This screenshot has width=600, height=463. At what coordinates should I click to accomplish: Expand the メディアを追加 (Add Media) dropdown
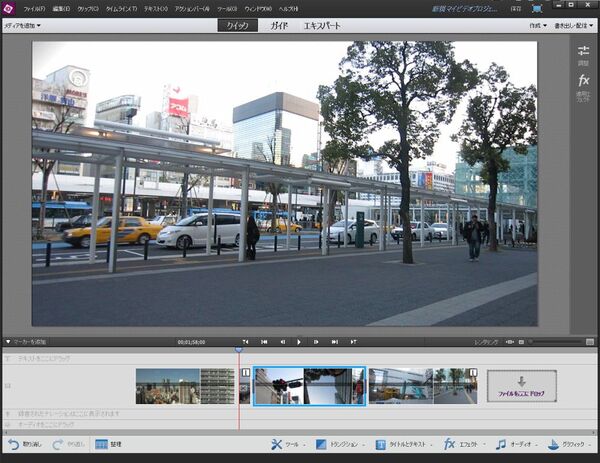(22, 25)
